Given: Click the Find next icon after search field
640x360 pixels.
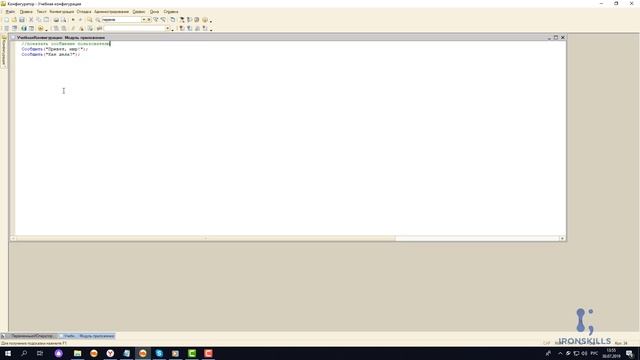Looking at the screenshot, I should coord(156,20).
